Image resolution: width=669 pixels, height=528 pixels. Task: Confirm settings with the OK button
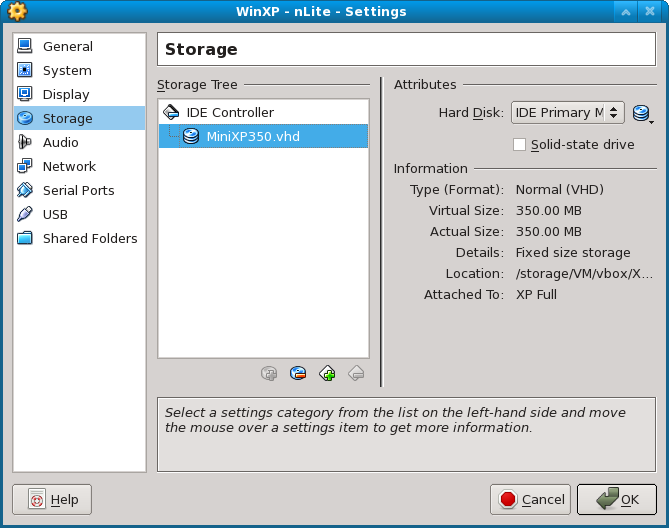pyautogui.click(x=617, y=499)
